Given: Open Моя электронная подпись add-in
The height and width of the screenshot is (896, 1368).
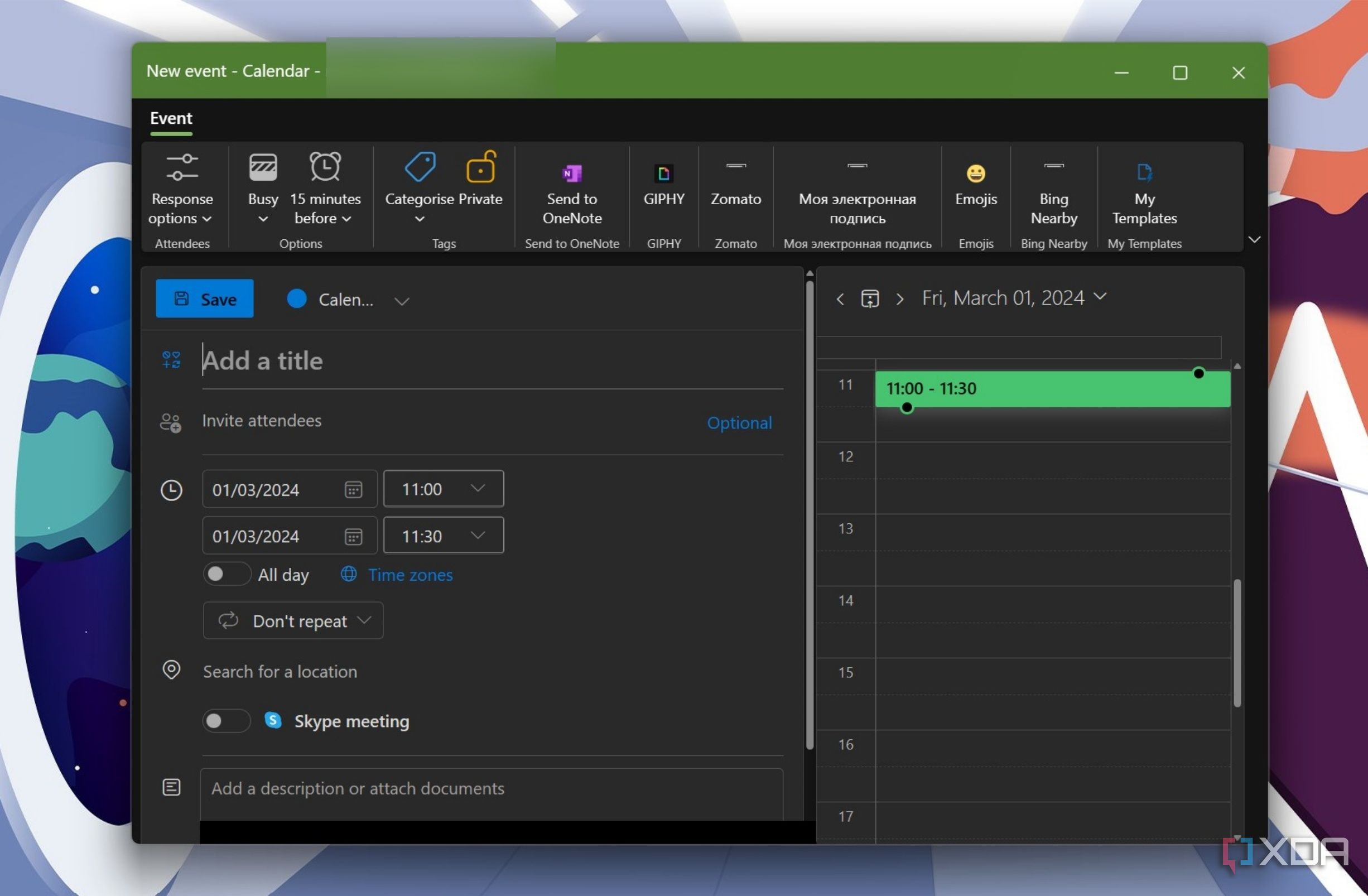Looking at the screenshot, I should click(x=857, y=194).
